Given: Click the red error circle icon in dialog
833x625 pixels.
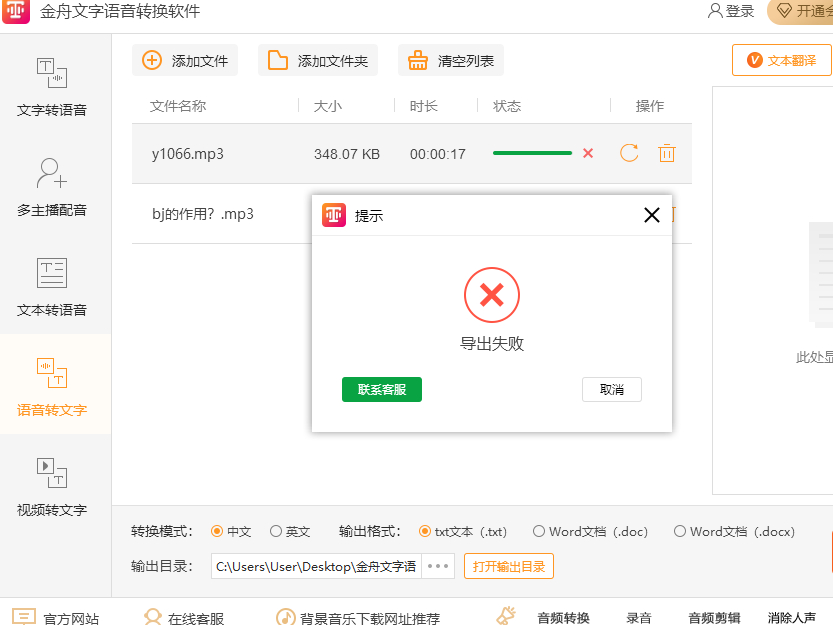Looking at the screenshot, I should (492, 295).
